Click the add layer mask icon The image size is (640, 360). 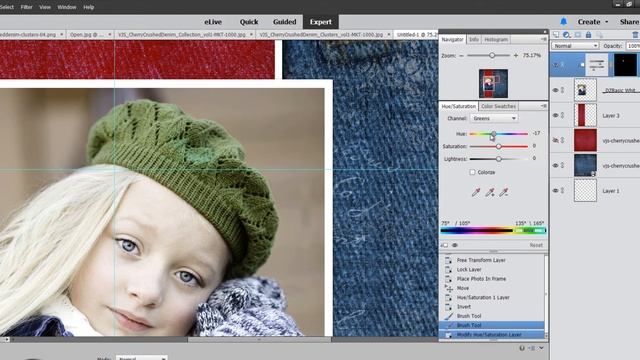tap(578, 35)
